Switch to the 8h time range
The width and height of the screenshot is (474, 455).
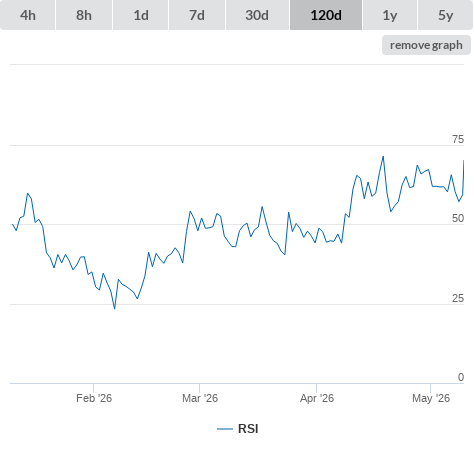[x=84, y=15]
